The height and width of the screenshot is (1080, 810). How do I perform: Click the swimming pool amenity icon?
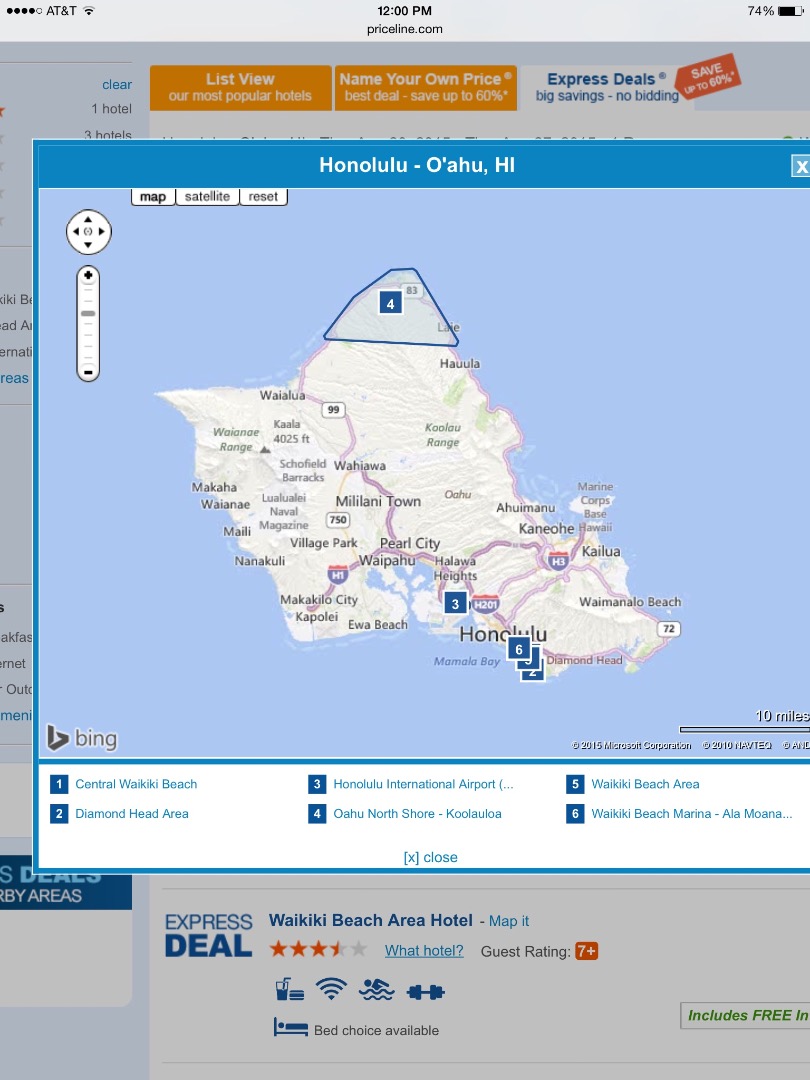tap(377, 990)
